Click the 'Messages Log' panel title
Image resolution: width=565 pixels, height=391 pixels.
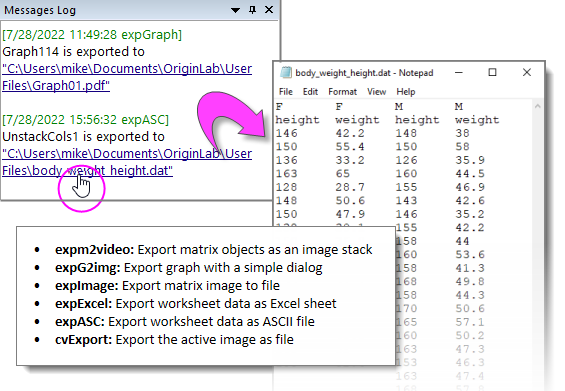pyautogui.click(x=40, y=10)
